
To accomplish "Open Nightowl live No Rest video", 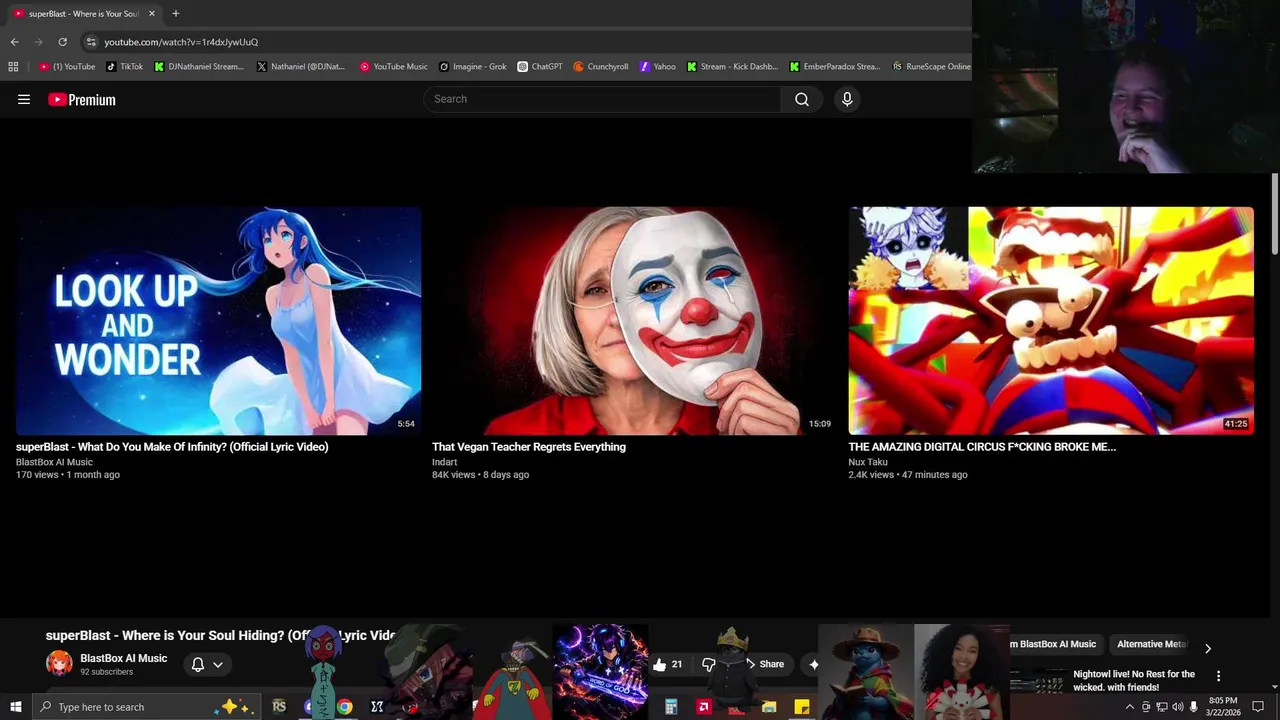I will 1134,681.
